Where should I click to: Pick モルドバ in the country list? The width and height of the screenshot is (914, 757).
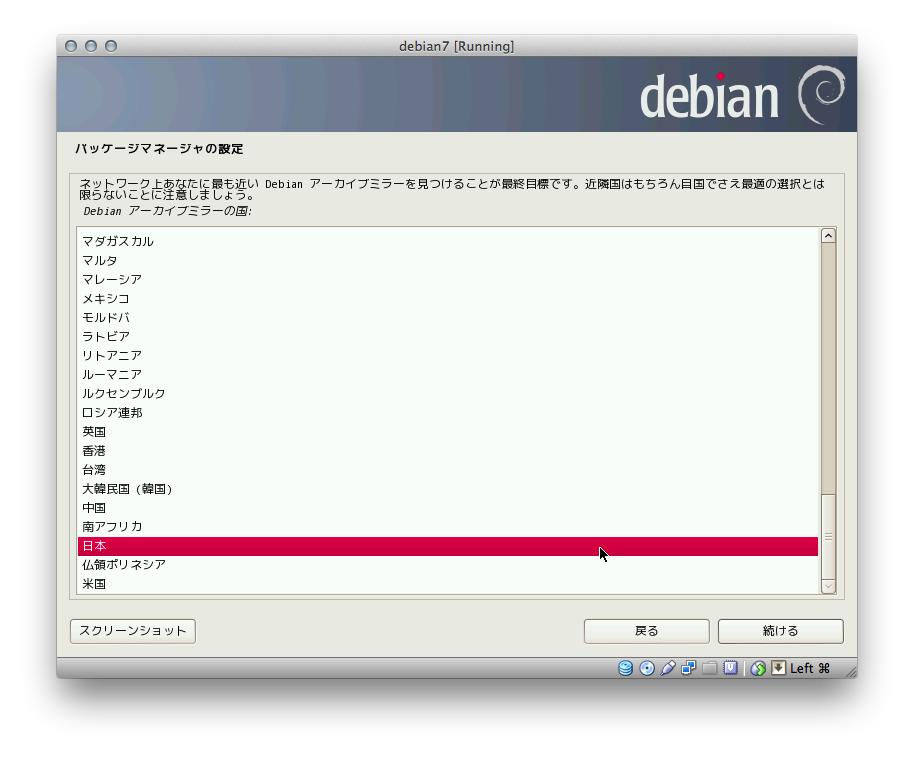pos(448,318)
